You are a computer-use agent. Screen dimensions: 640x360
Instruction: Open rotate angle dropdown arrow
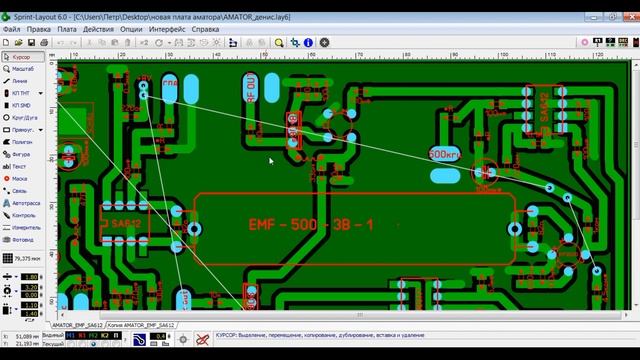pos(169,42)
